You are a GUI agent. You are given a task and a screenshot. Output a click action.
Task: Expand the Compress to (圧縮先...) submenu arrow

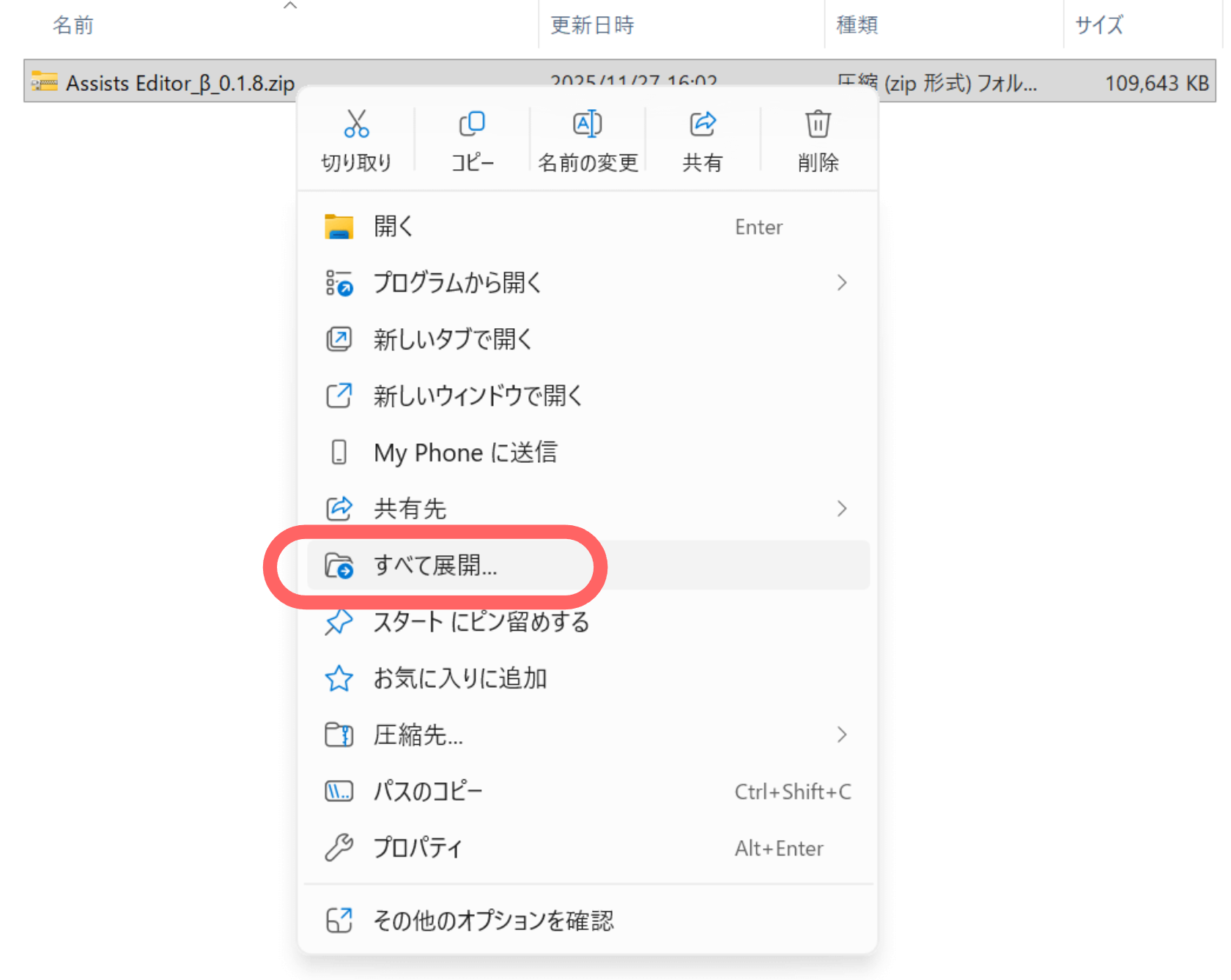pyautogui.click(x=842, y=735)
